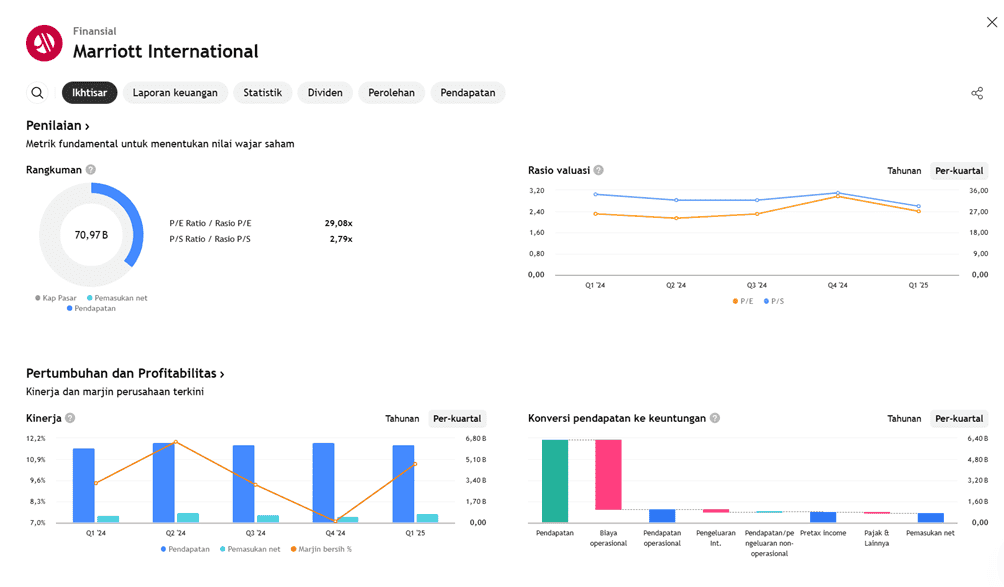
Task: Click the share icon
Action: click(x=977, y=93)
